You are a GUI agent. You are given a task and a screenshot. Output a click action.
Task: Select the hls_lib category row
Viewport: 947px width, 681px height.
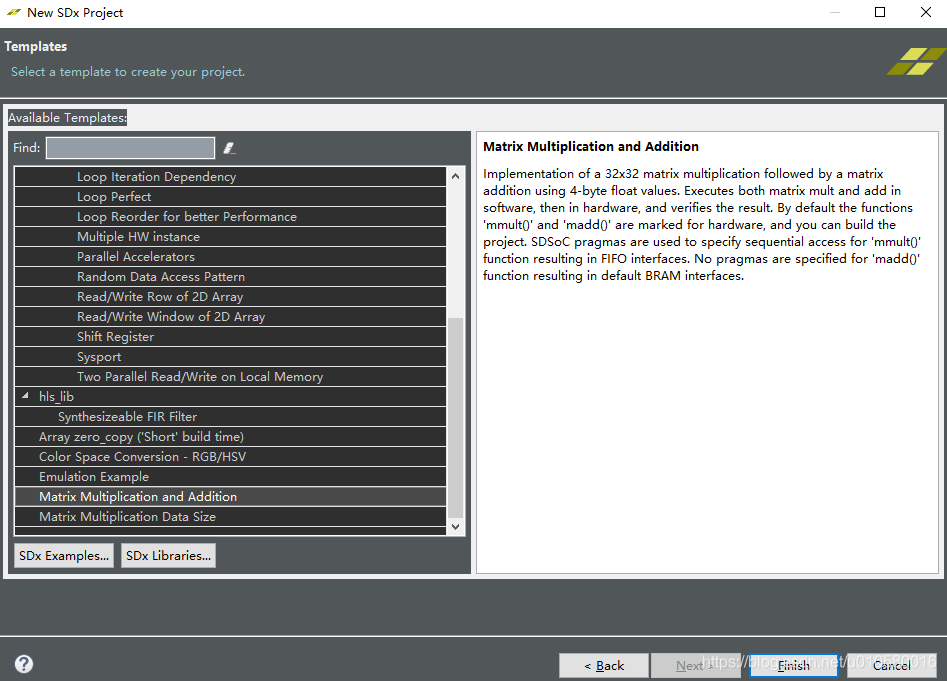pyautogui.click(x=230, y=396)
